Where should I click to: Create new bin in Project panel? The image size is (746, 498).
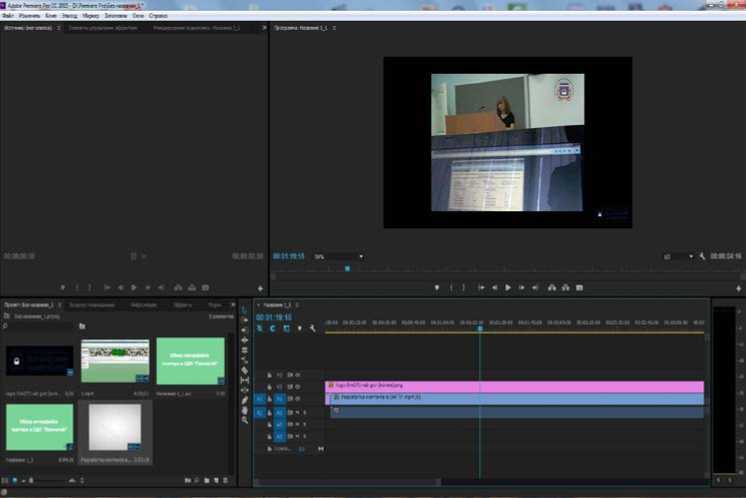[x=206, y=480]
